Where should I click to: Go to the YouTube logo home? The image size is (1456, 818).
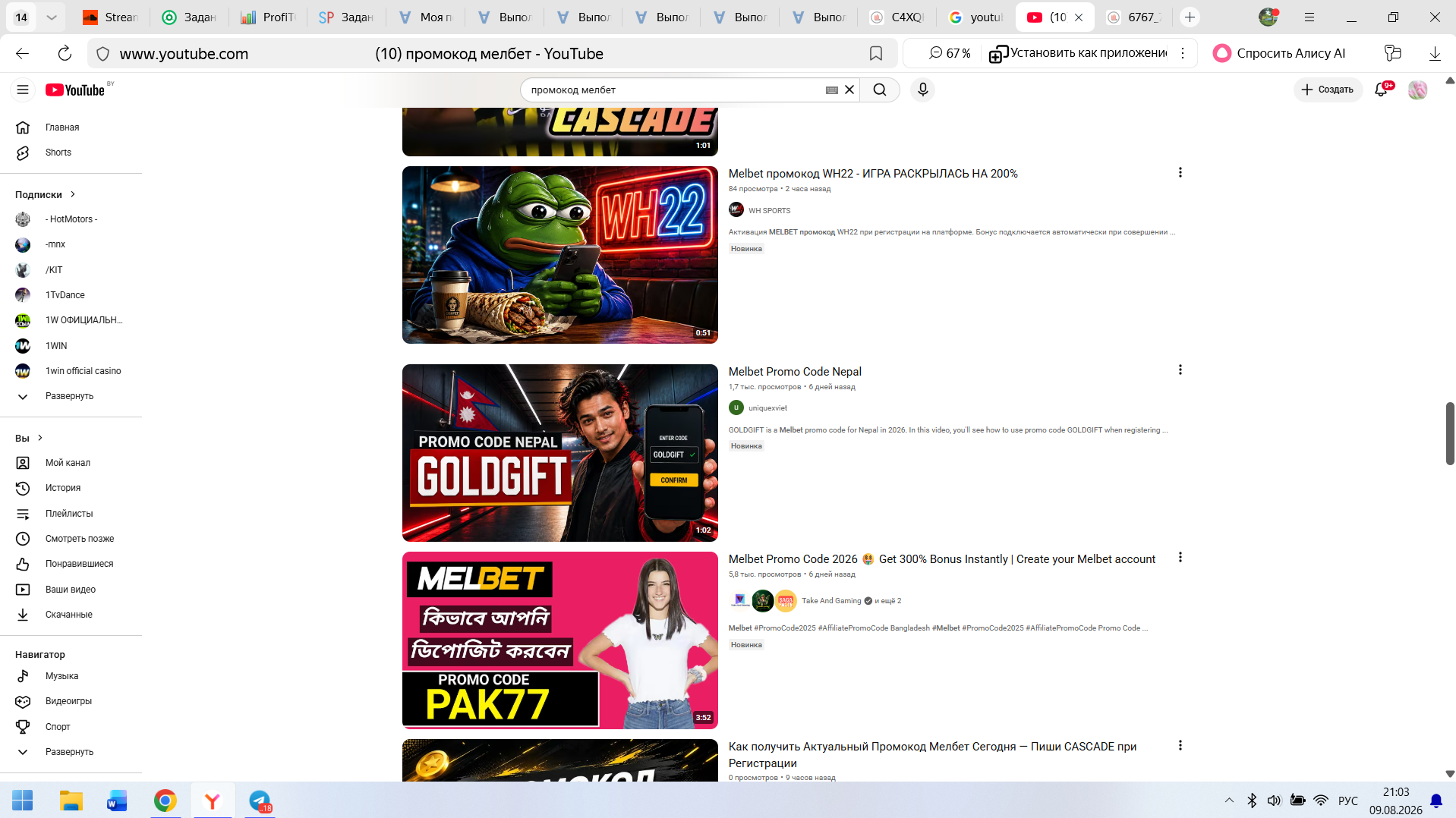75,90
